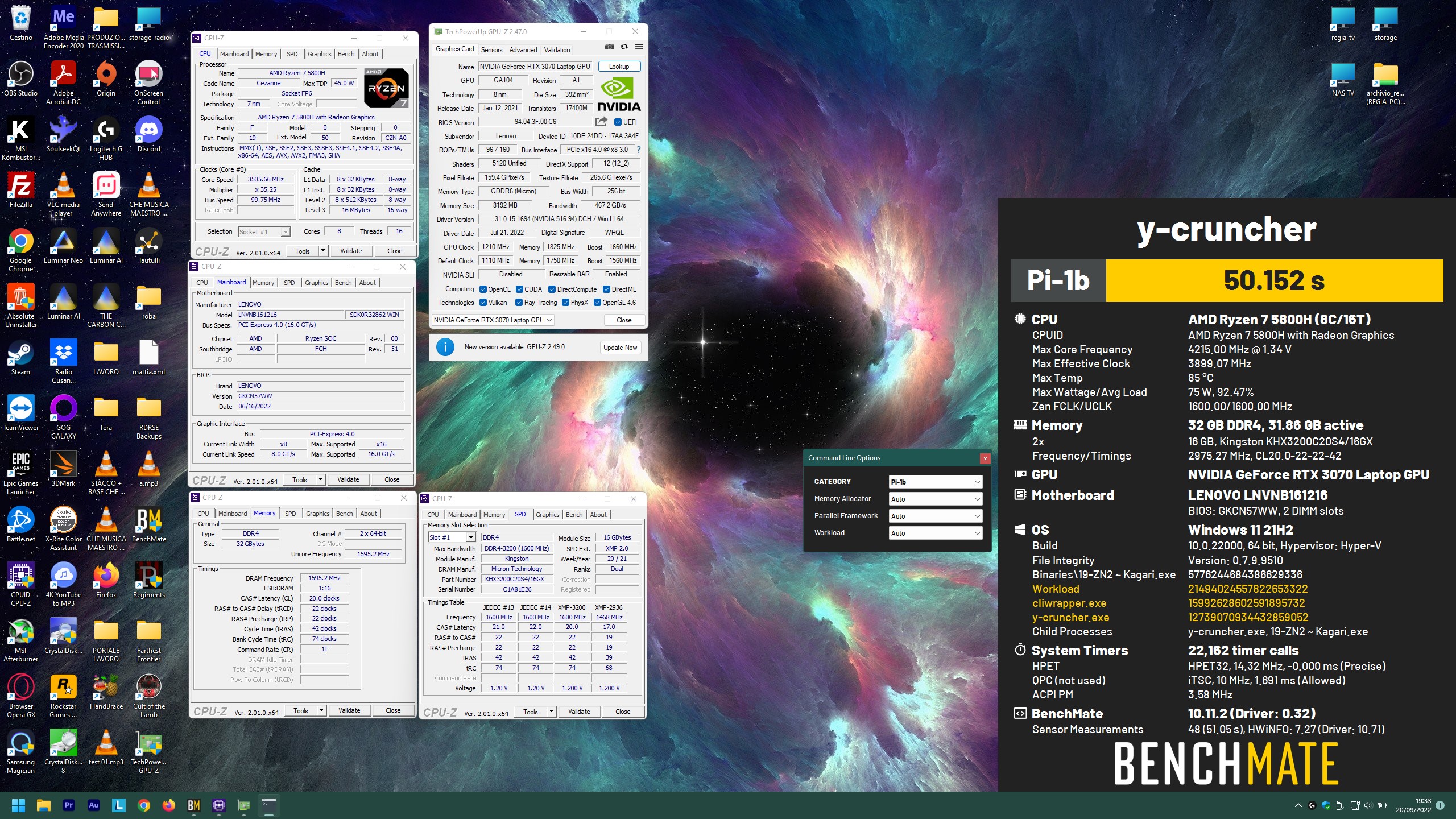The height and width of the screenshot is (819, 1456).
Task: Open FileZilla desktop icon
Action: (21, 191)
